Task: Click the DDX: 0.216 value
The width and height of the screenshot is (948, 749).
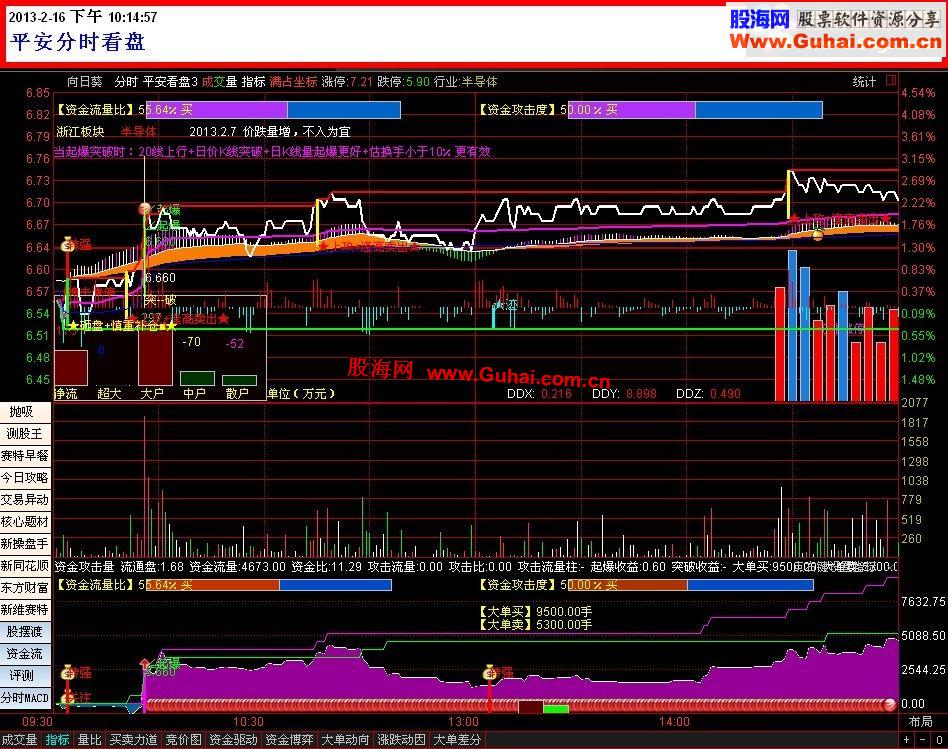Action: [539, 394]
